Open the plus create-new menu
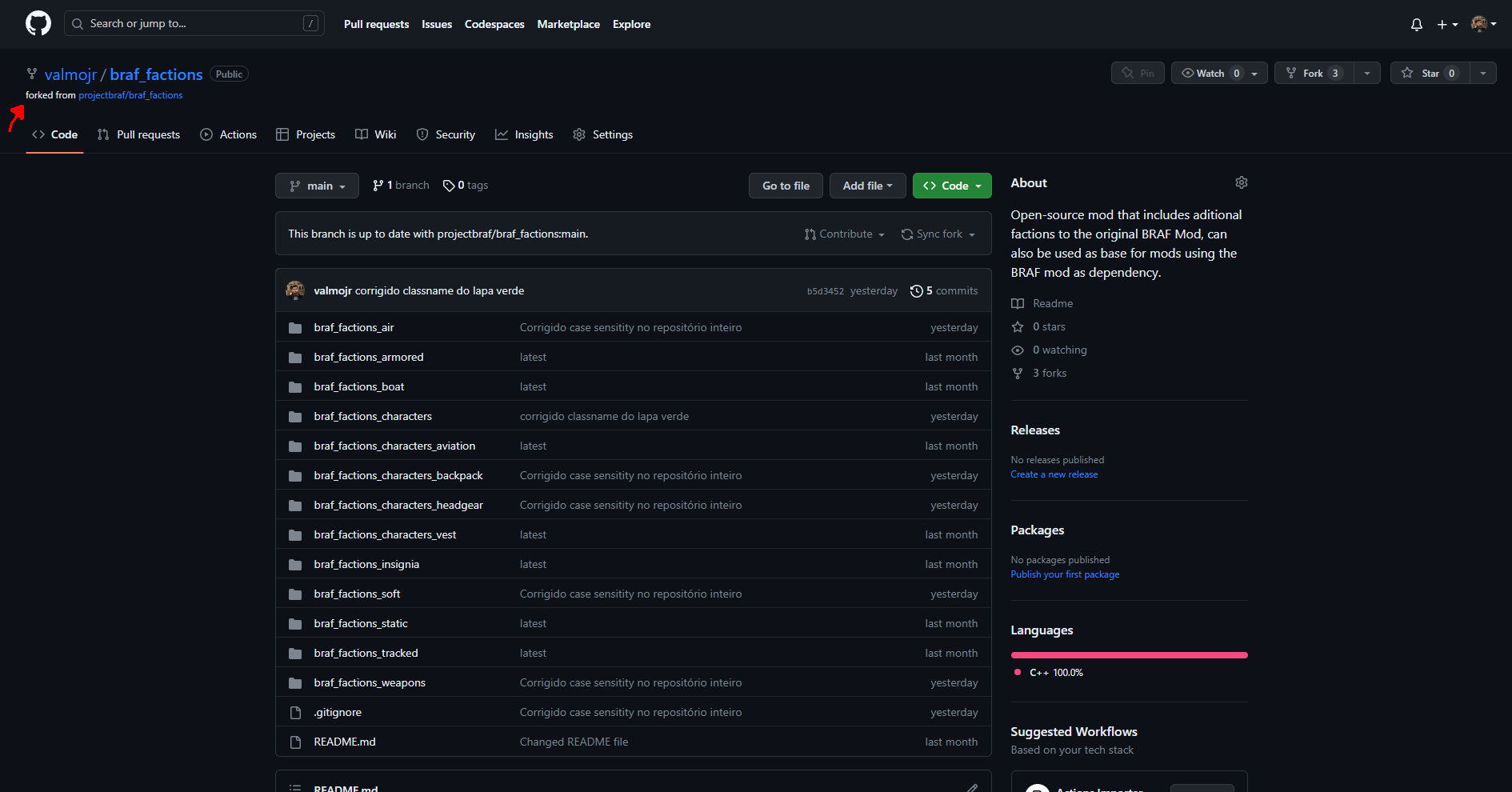Screen dimensions: 1512x792 pos(1447,25)
